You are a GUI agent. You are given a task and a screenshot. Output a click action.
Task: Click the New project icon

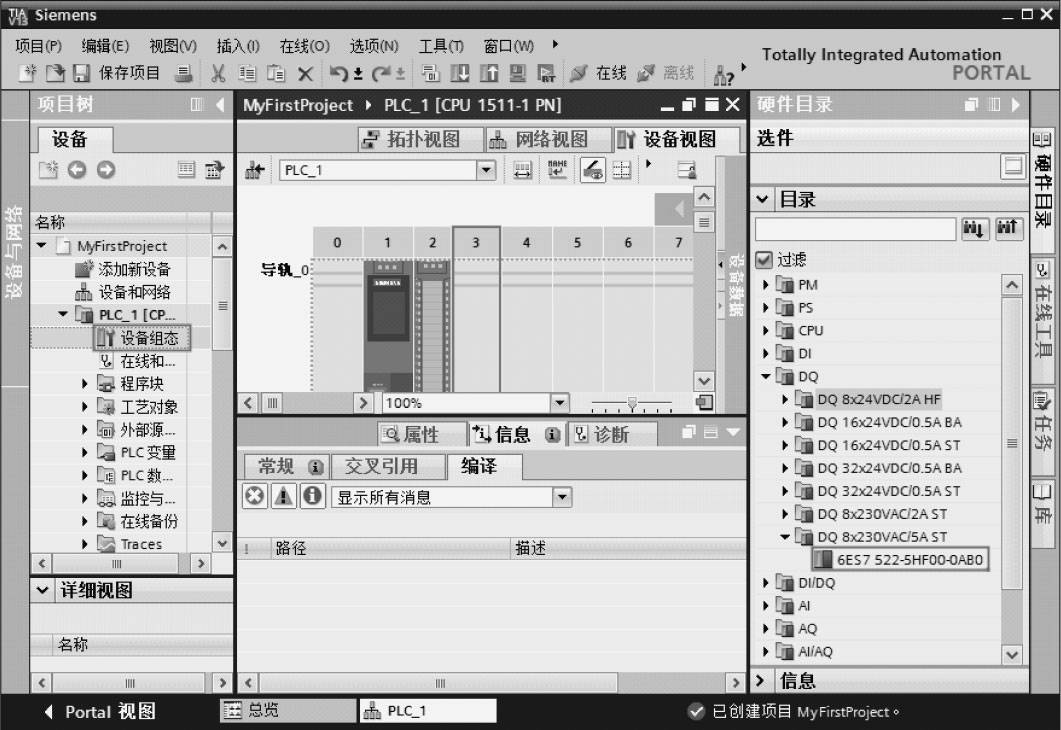(27, 73)
